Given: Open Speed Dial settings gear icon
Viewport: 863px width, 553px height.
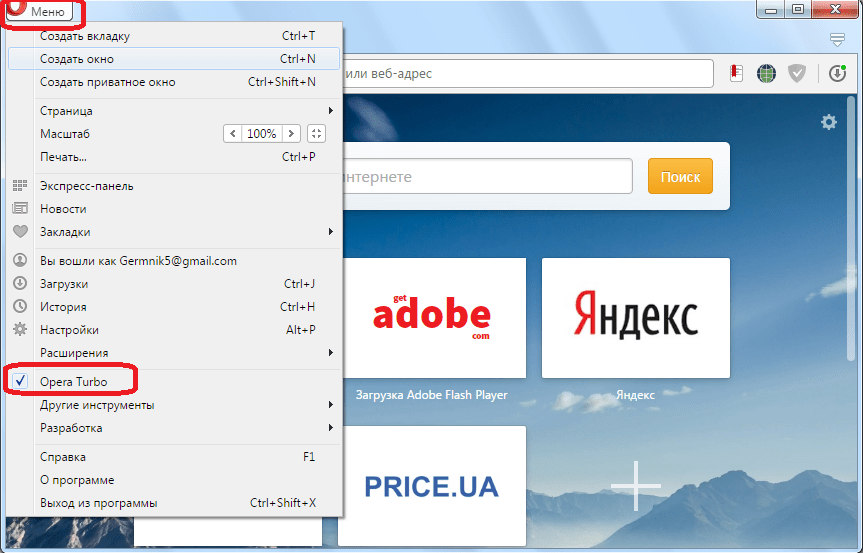Looking at the screenshot, I should (829, 122).
